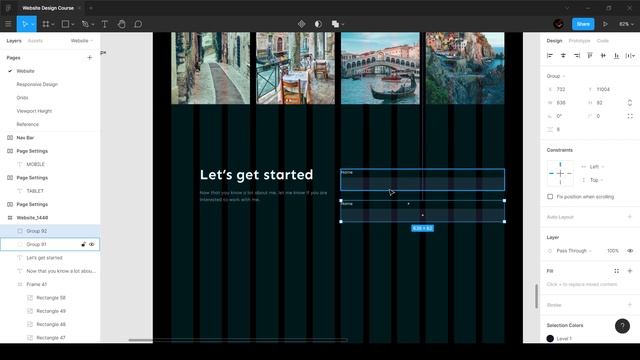
Task: Click the blue Share button
Action: pyautogui.click(x=583, y=24)
